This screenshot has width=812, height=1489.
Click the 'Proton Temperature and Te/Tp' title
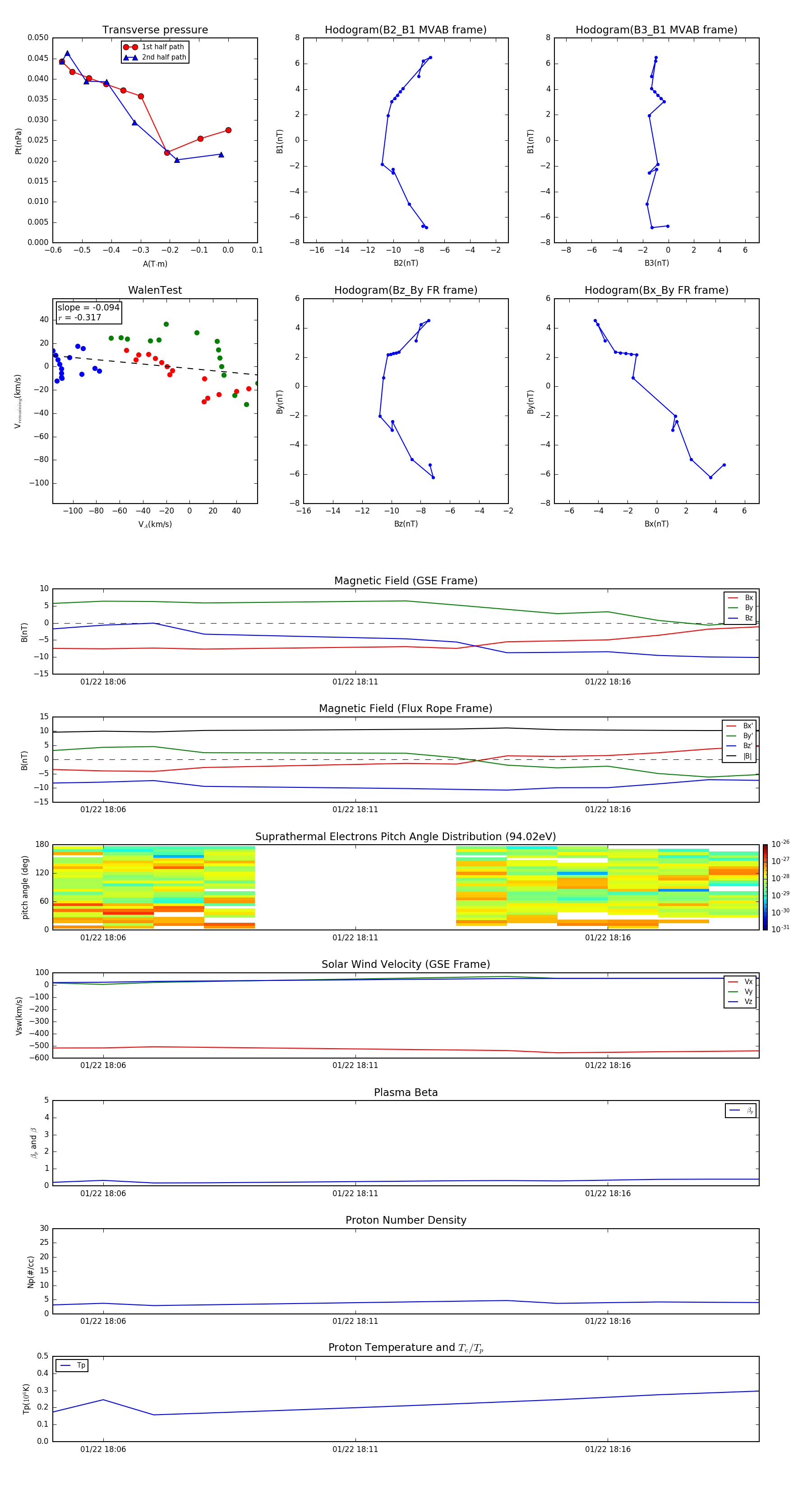pos(406,1347)
